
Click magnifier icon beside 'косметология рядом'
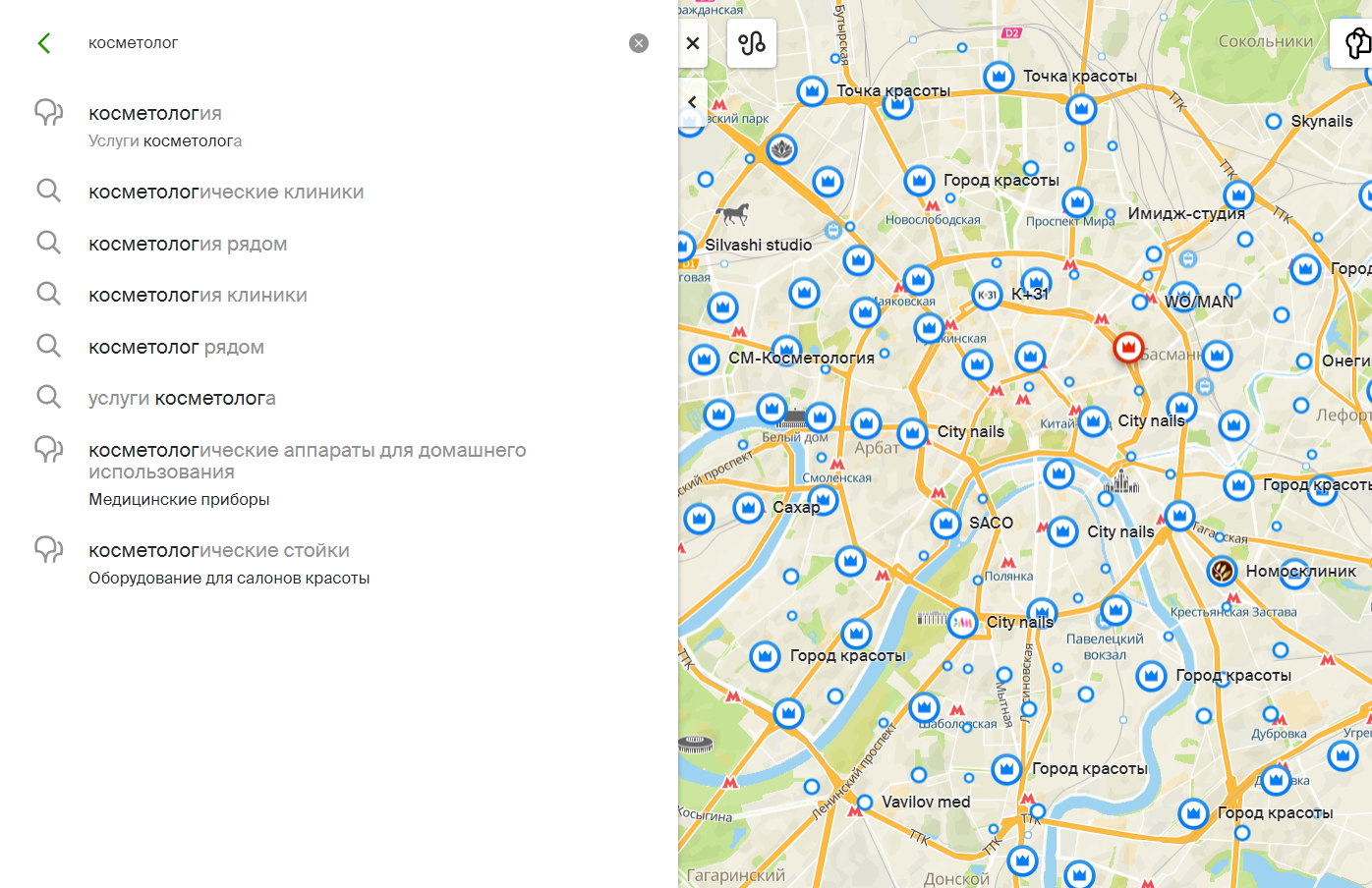point(48,242)
